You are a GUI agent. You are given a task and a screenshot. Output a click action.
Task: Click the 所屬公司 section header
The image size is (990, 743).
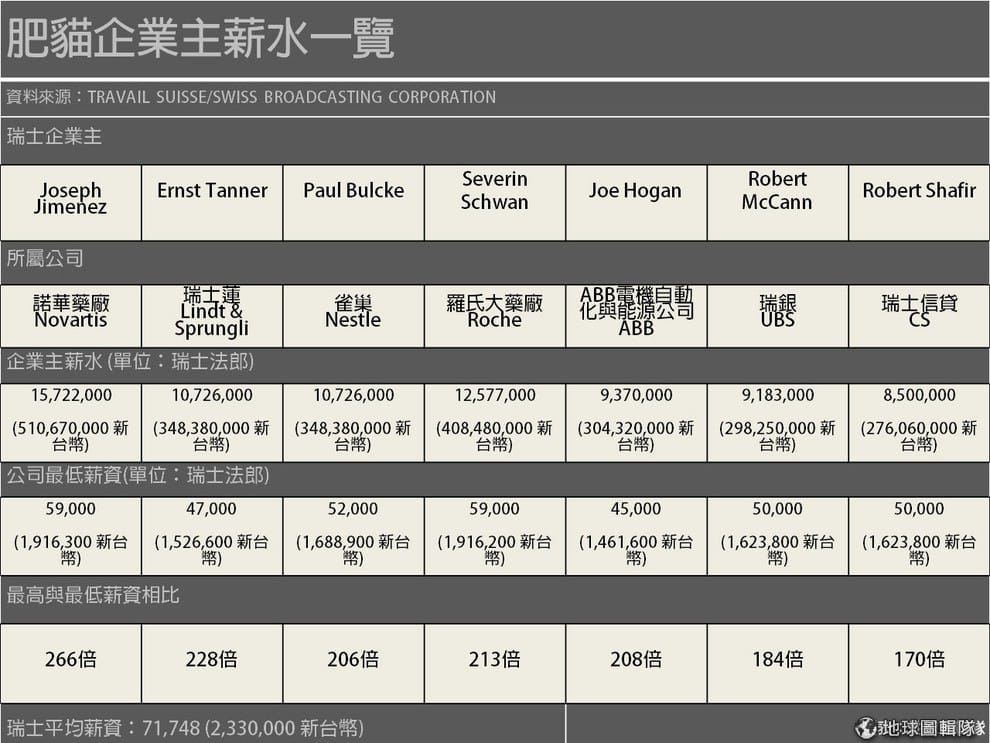pos(45,258)
